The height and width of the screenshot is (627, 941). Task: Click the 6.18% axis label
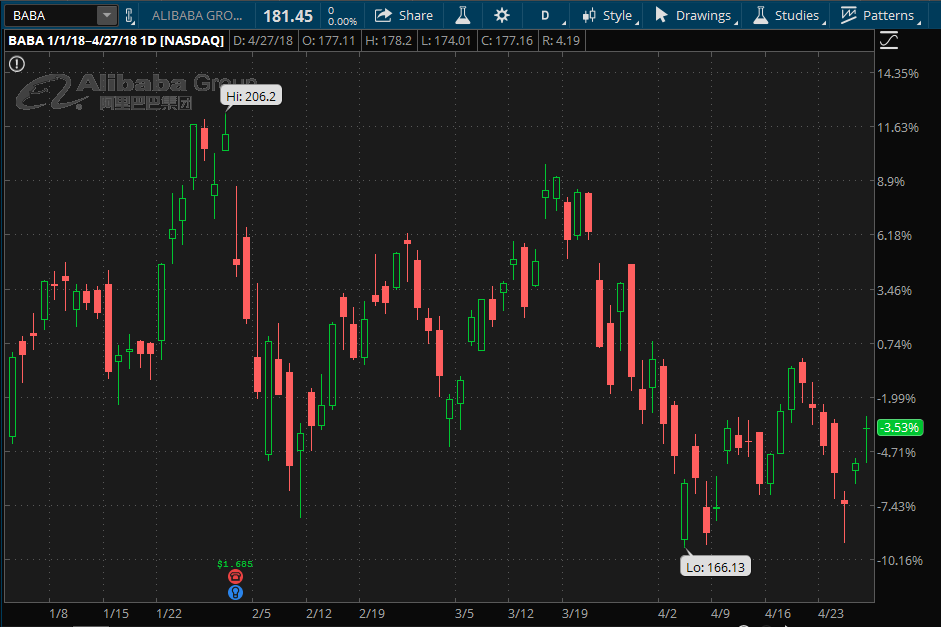tap(894, 236)
